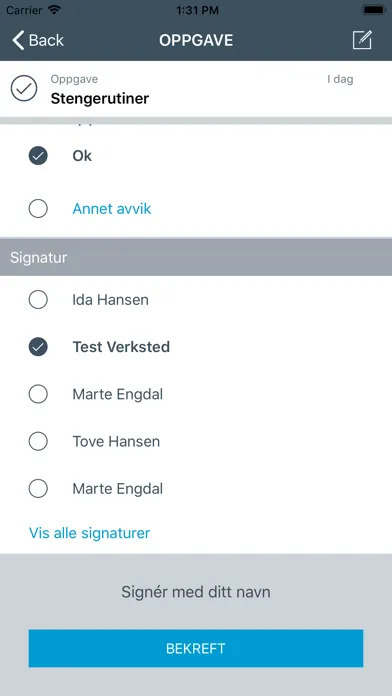Select Marte Engdal radio above Tove Hansen
392x696 pixels.
38,394
